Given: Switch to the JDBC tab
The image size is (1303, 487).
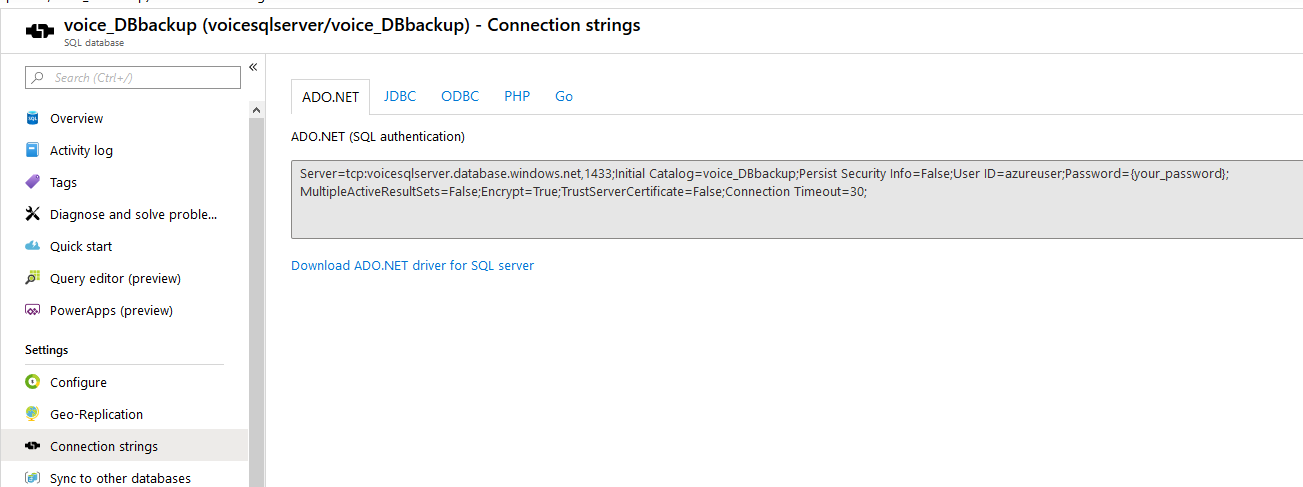Looking at the screenshot, I should [x=400, y=96].
